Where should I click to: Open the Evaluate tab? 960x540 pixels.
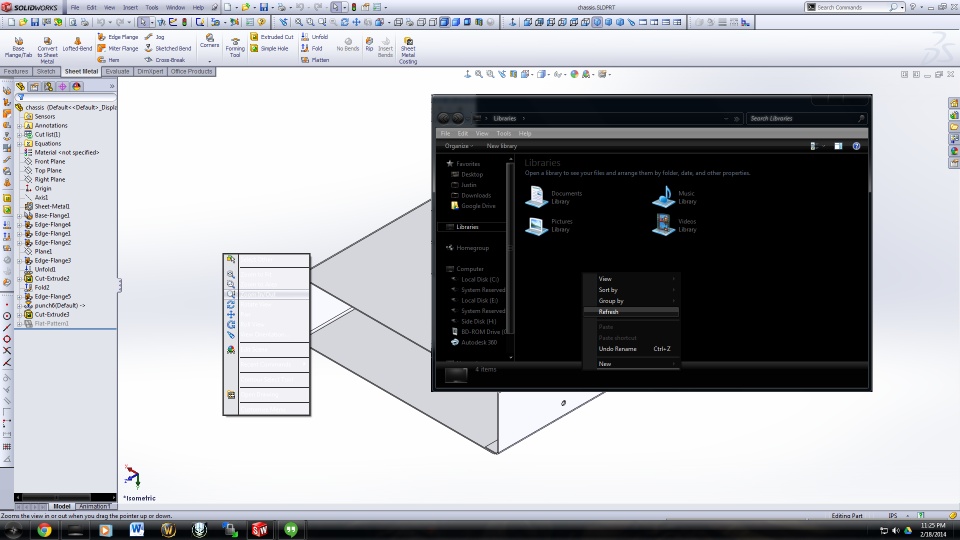tap(117, 72)
